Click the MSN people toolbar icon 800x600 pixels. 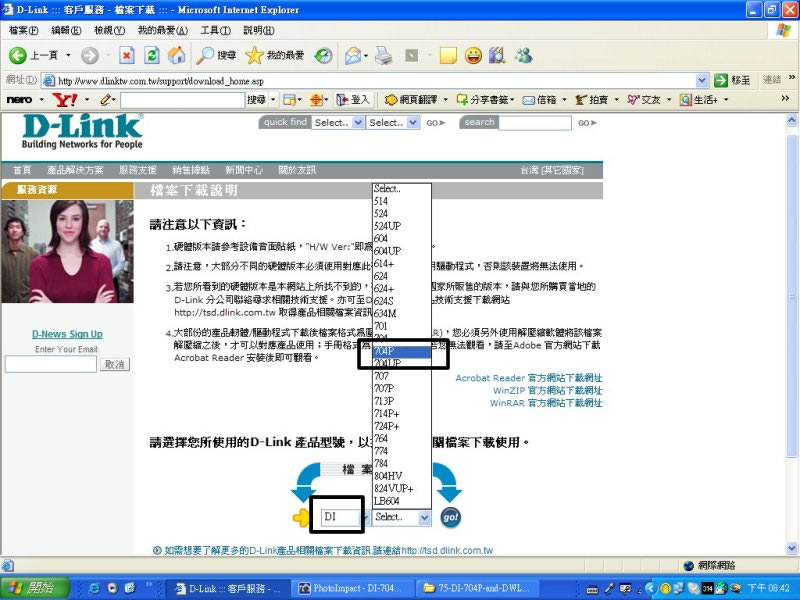pyautogui.click(x=523, y=55)
